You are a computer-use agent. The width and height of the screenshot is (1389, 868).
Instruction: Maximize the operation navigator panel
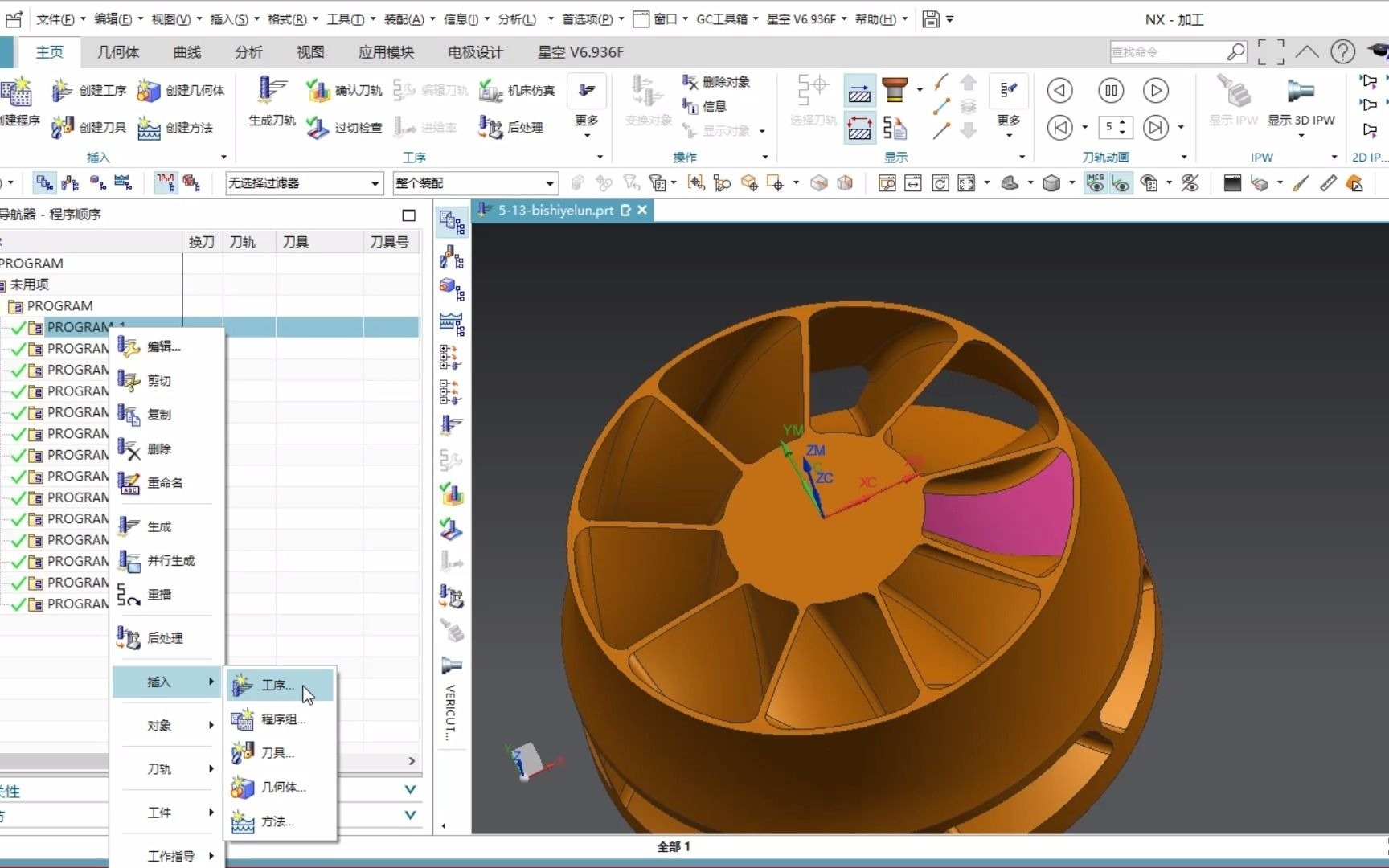pos(408,215)
